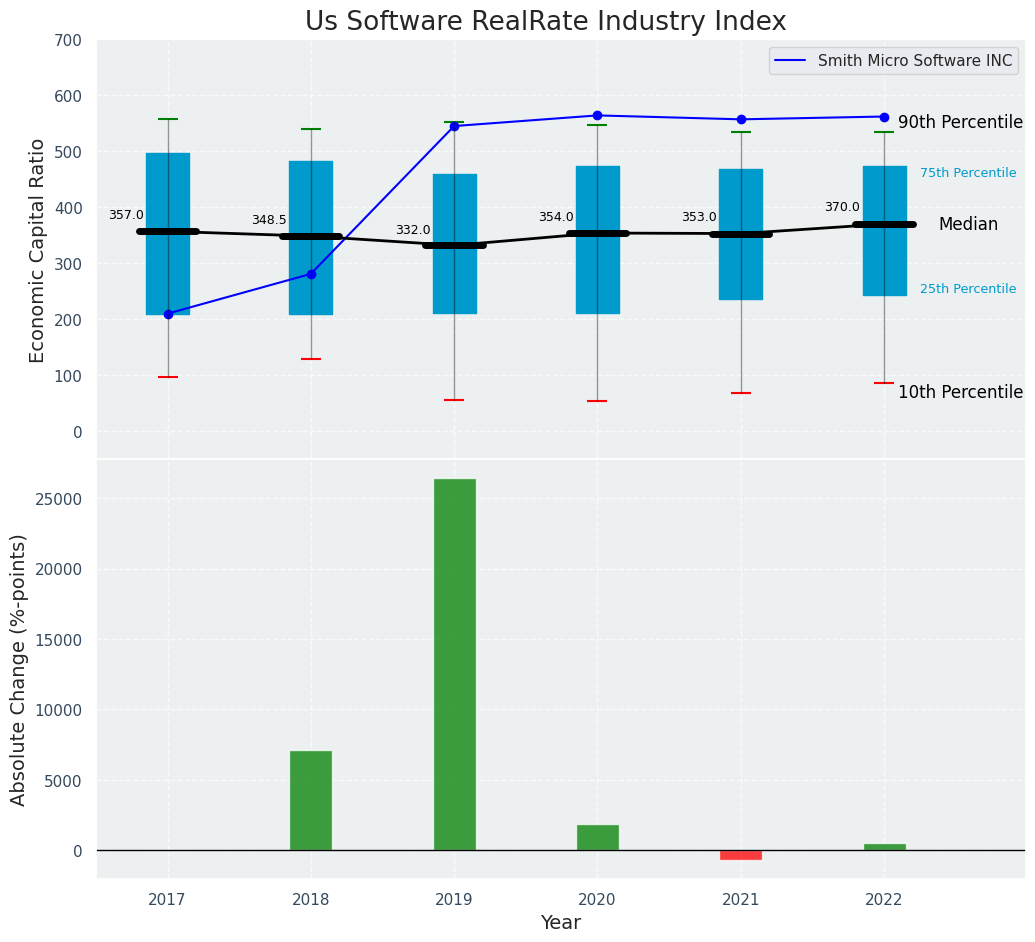Select the 2018 blue data point
Viewport: 1035px width, 942px height.
click(311, 274)
